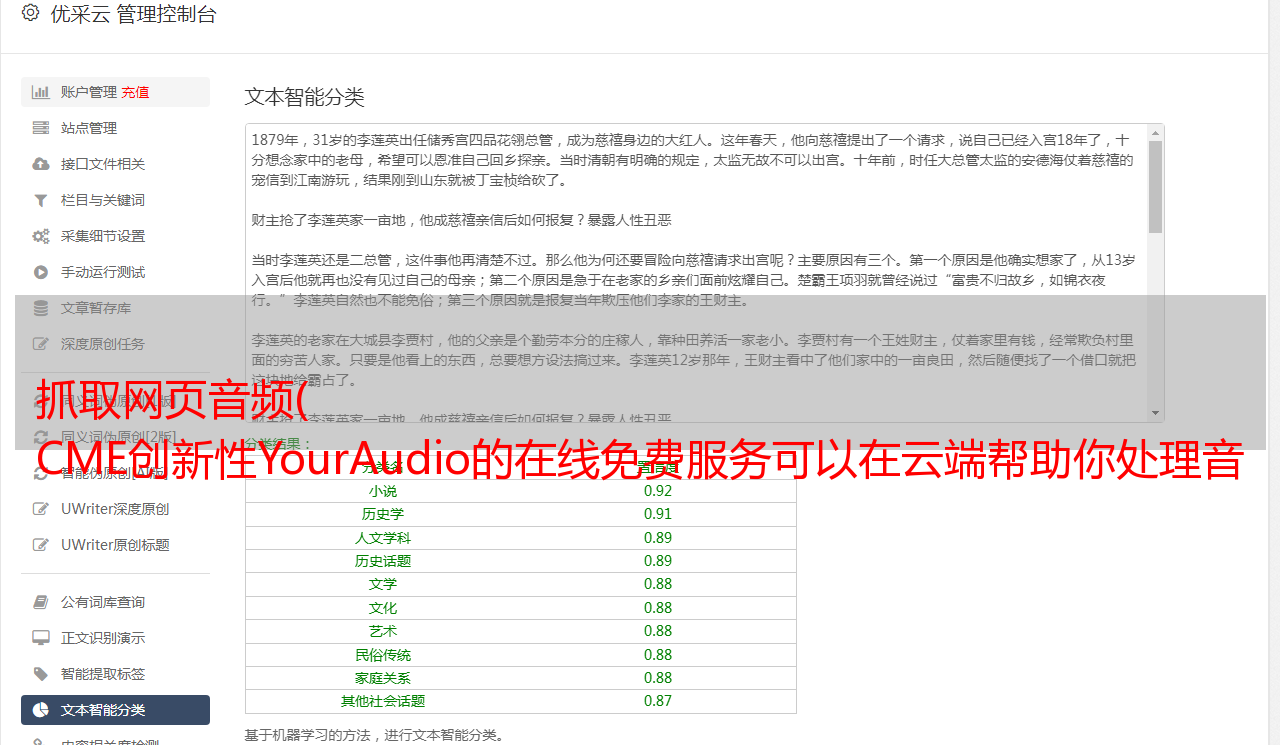Click the edit icon for UWriter深度原创
Screen dimensions: 1280x745
pyautogui.click(x=41, y=509)
